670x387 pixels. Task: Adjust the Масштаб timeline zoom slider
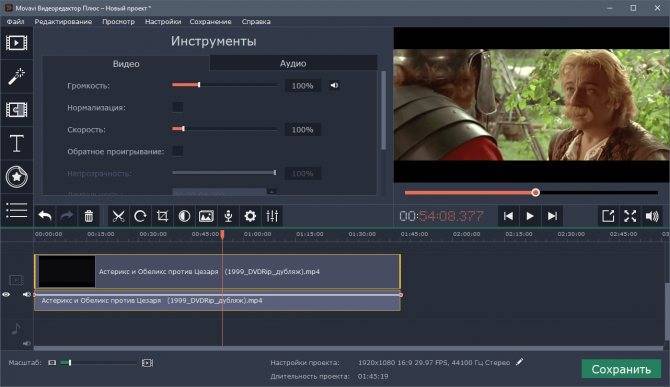tap(99, 363)
